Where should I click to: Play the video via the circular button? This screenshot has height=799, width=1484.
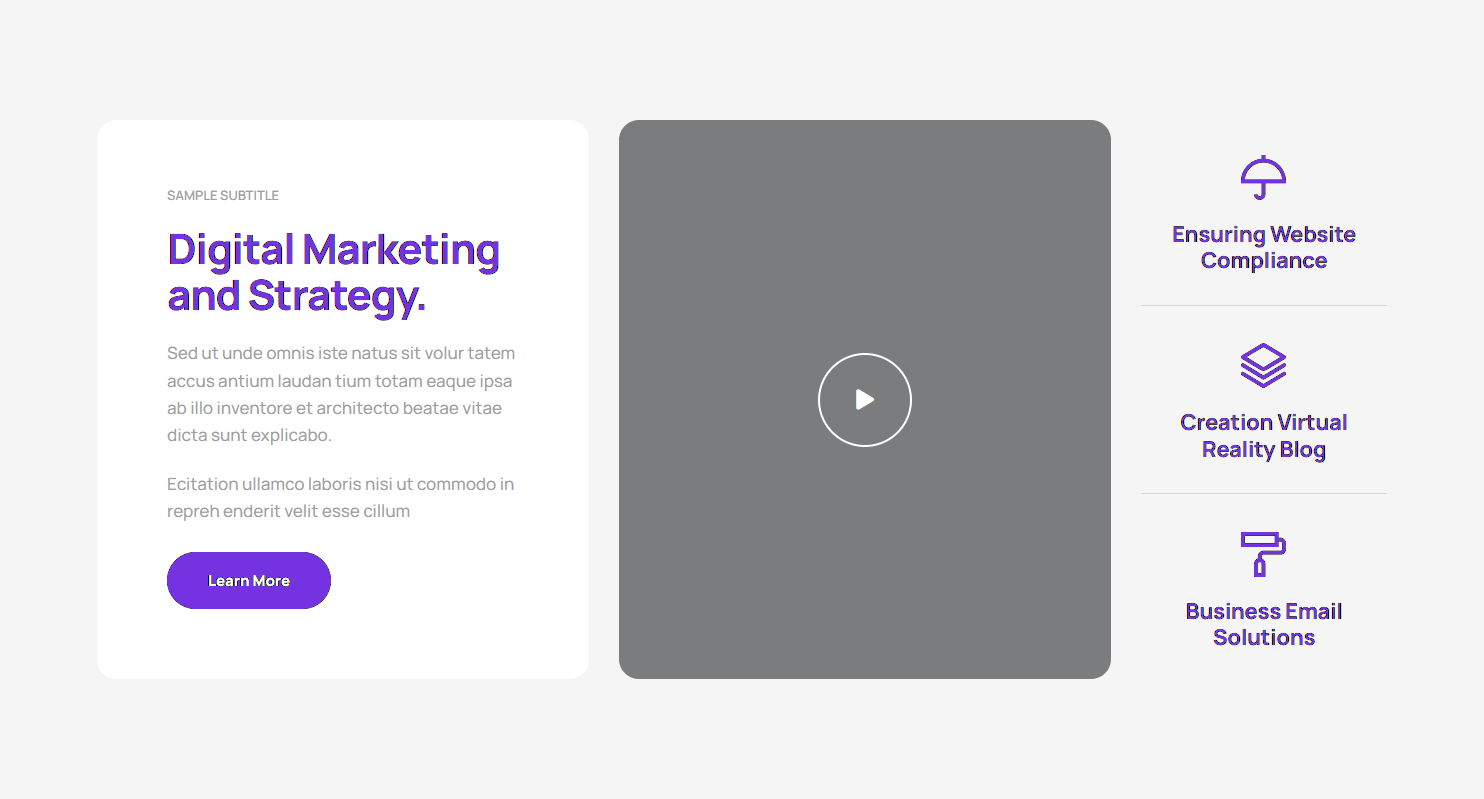(x=864, y=400)
